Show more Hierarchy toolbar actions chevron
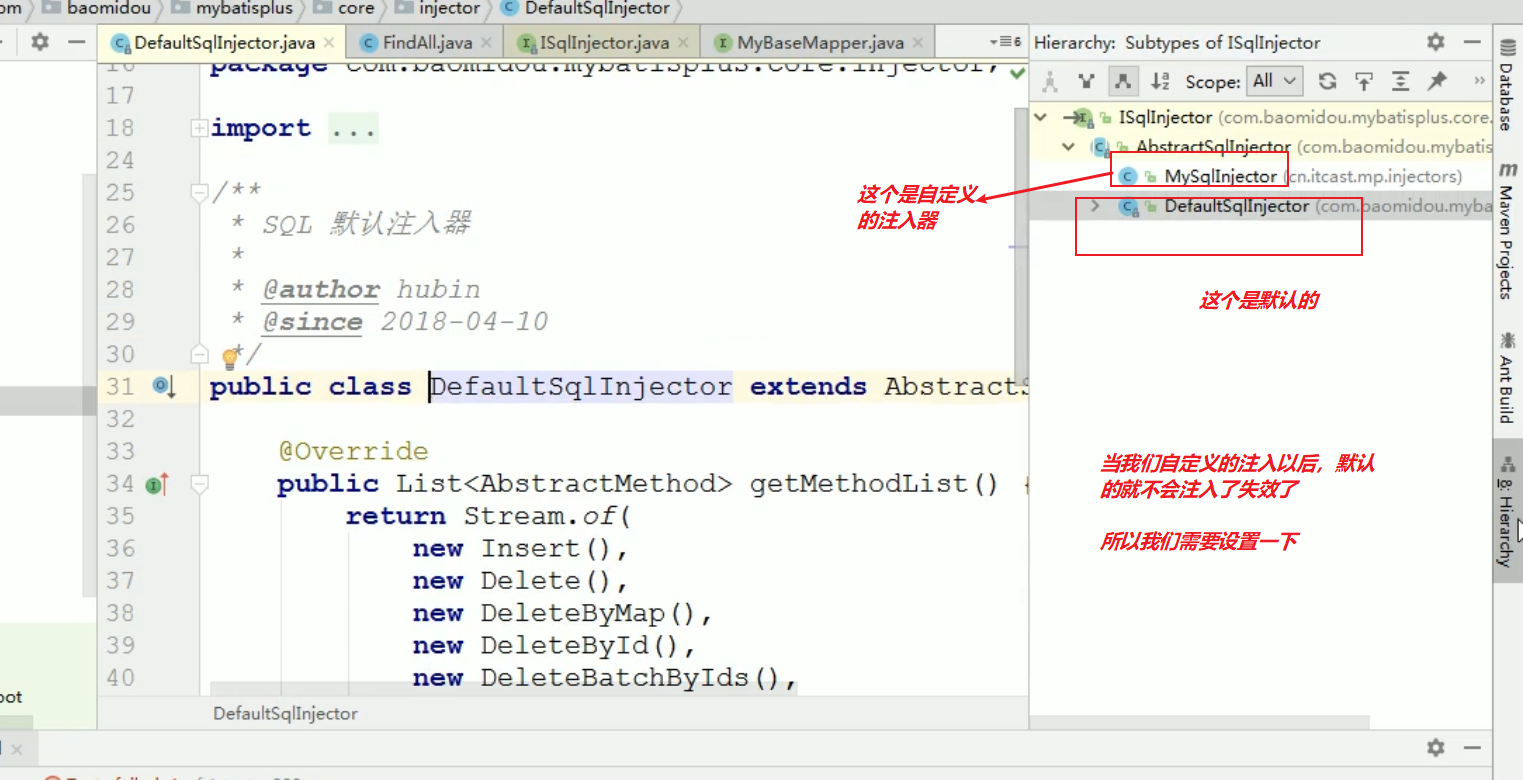 tap(1480, 81)
